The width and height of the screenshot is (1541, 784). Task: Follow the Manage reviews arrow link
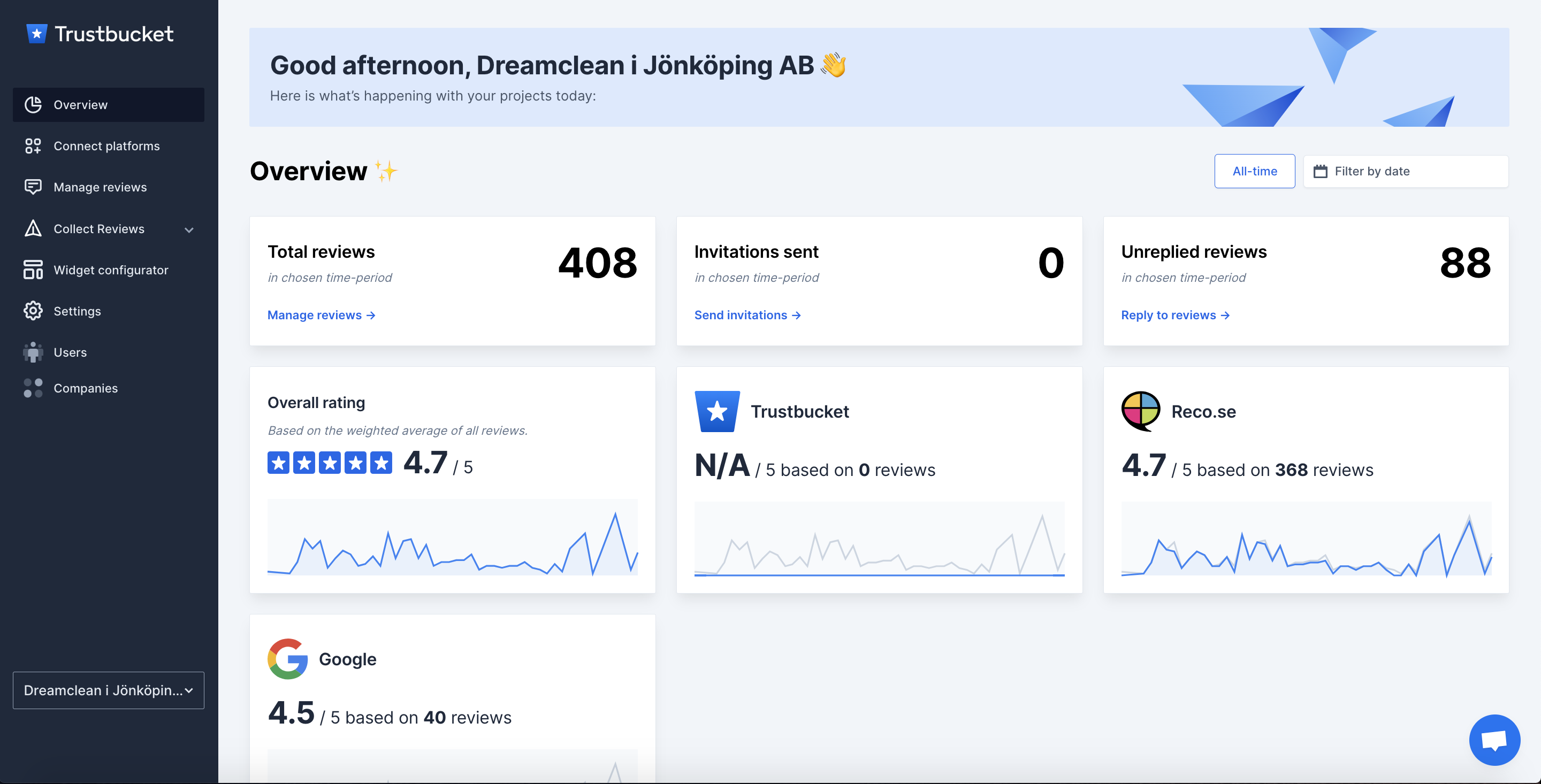321,315
